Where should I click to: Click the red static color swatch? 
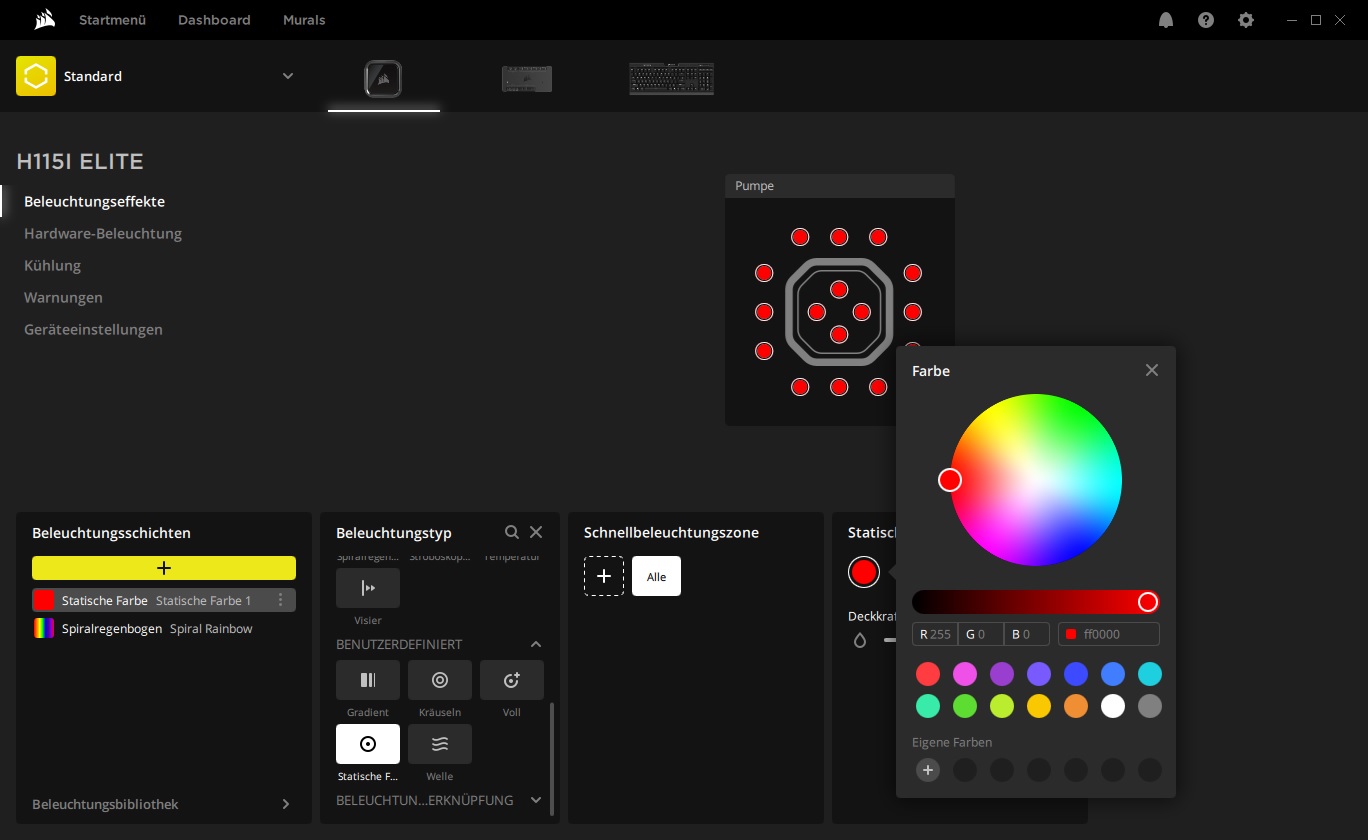(863, 572)
